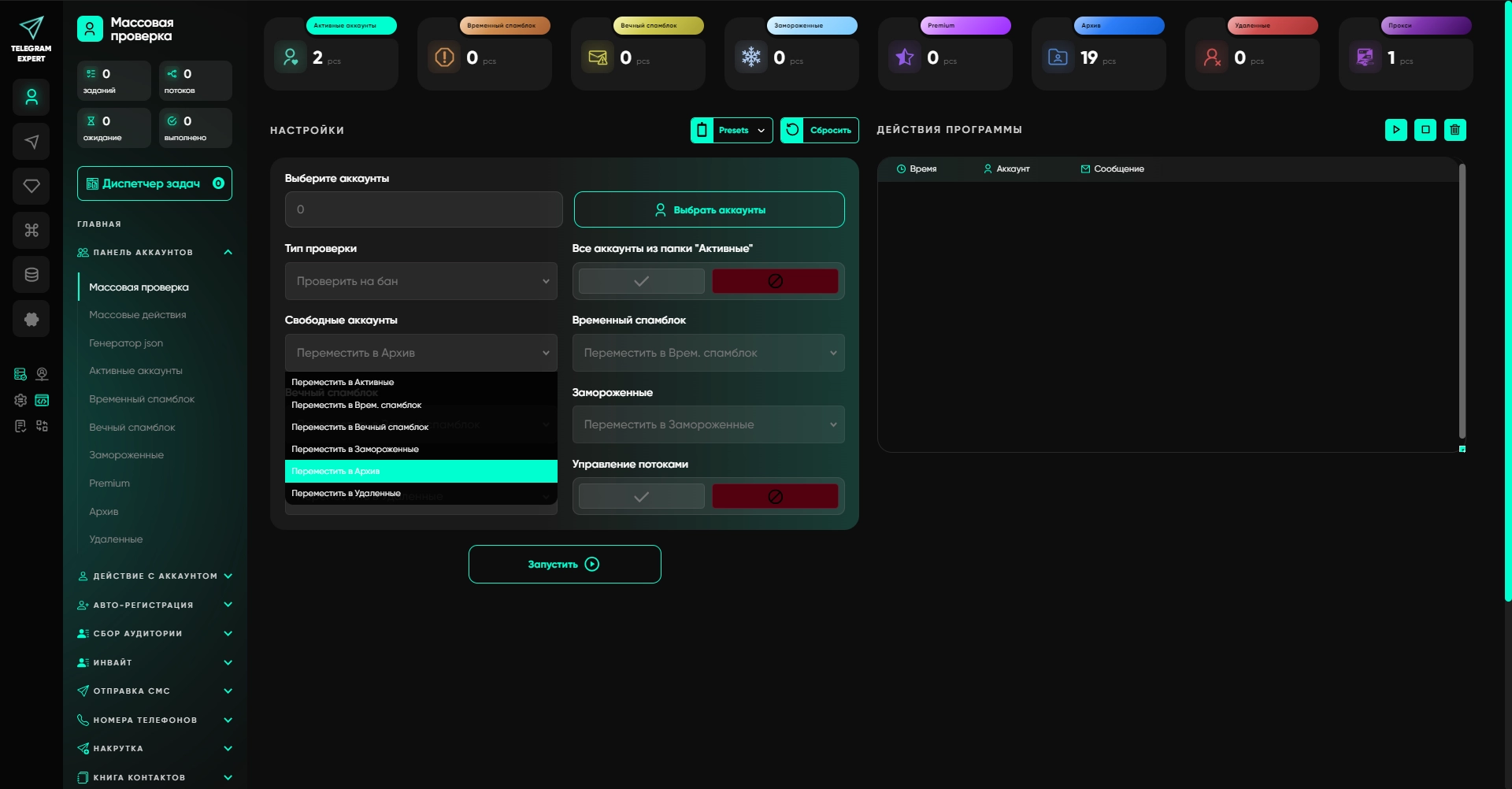Open the proxy stat card
The width and height of the screenshot is (1512, 789).
[1406, 54]
